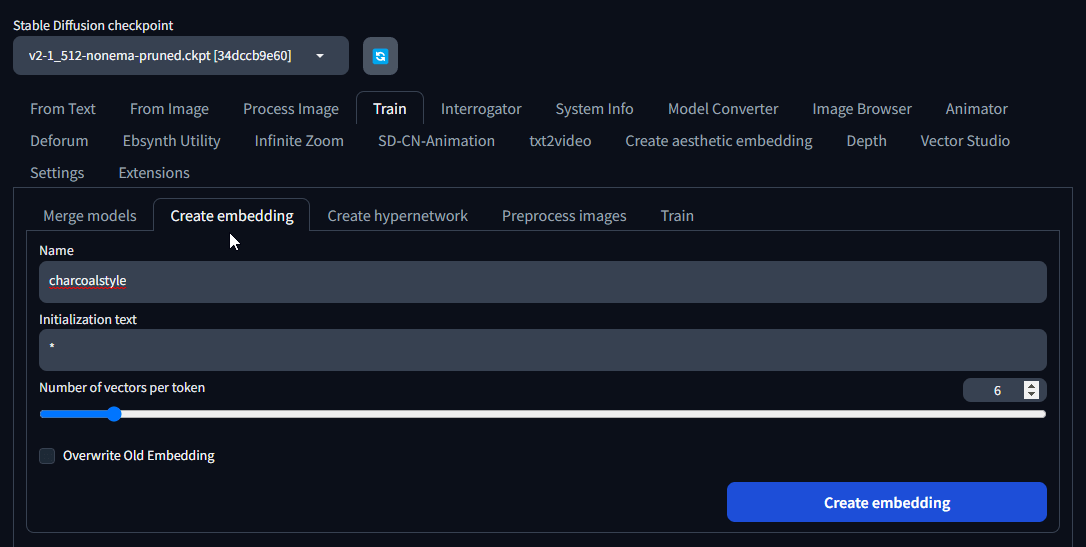
Task: Click the embedding Name input field
Action: [x=543, y=282]
